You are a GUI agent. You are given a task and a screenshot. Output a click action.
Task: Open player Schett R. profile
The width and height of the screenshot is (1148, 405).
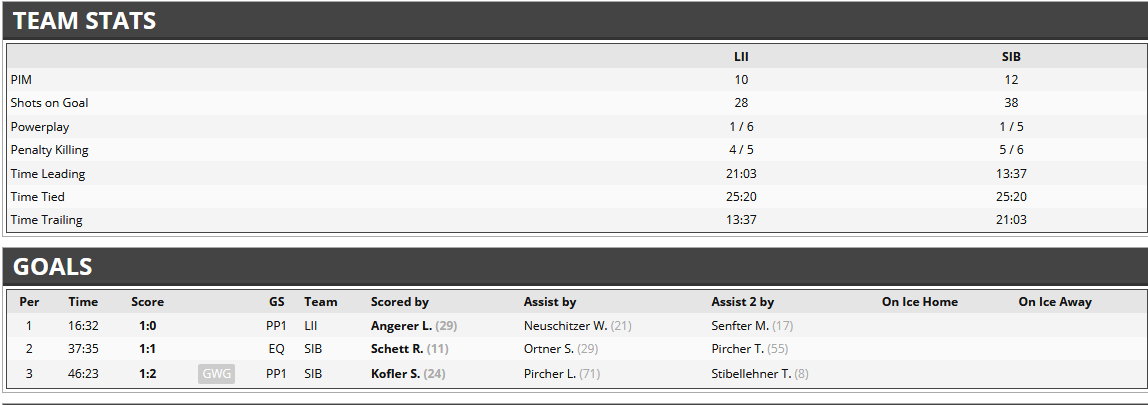397,349
